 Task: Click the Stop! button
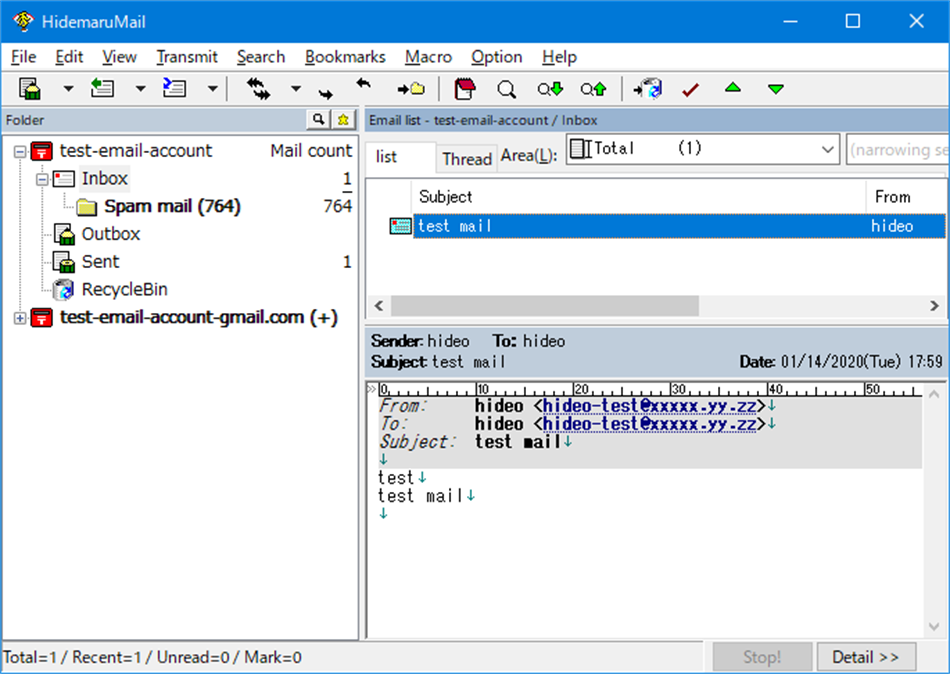762,657
